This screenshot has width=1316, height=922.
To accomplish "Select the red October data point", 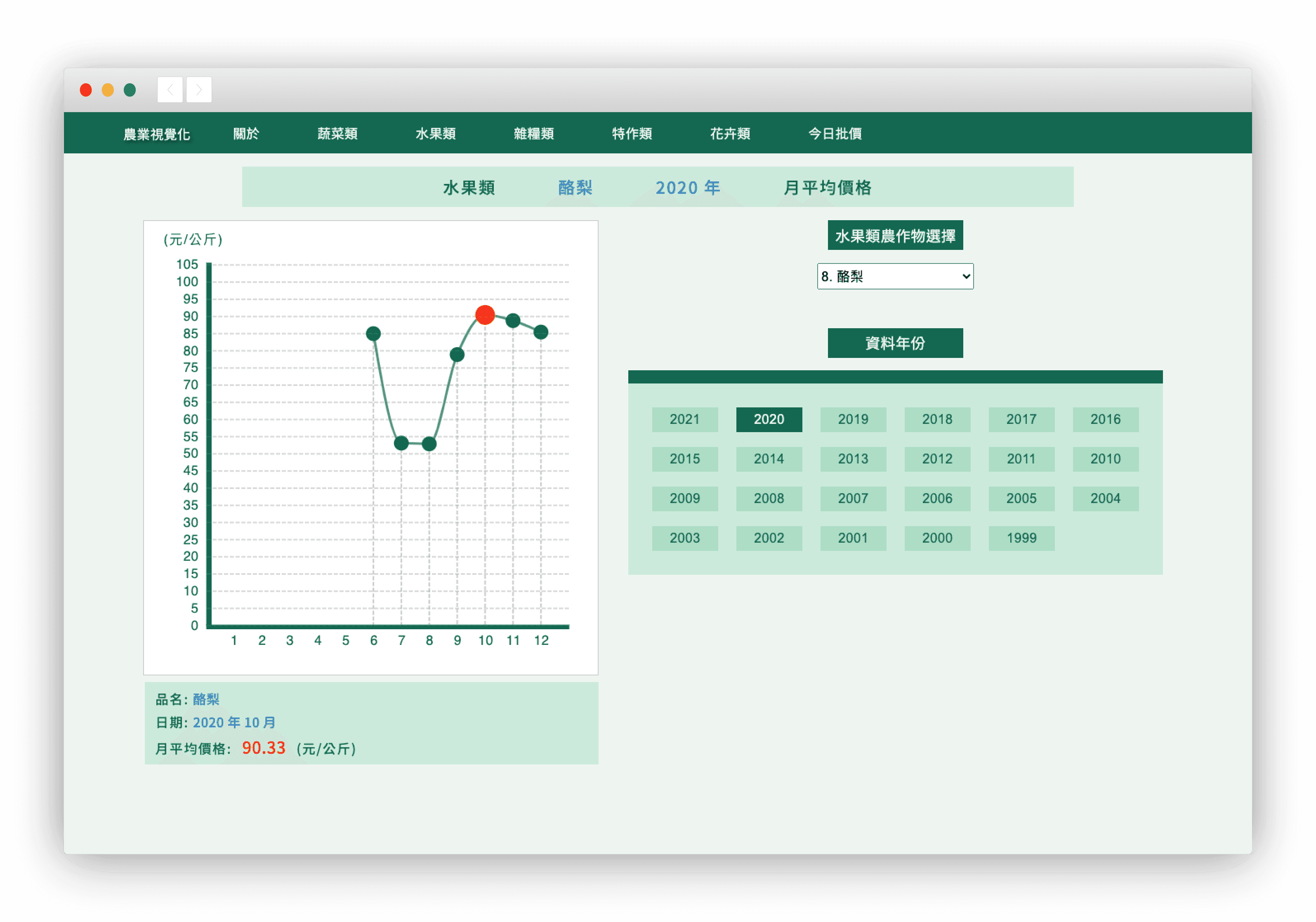I will point(485,315).
